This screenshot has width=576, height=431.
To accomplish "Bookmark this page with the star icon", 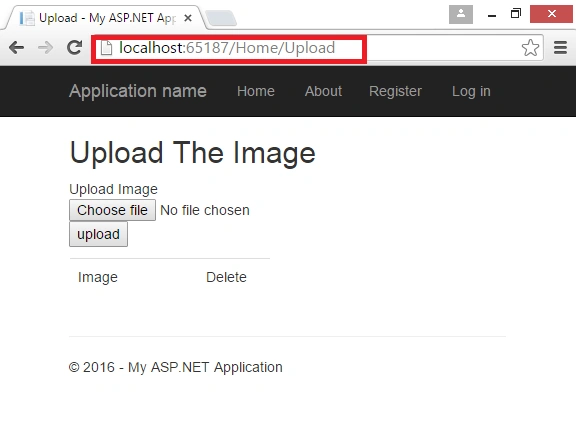I will pyautogui.click(x=530, y=48).
